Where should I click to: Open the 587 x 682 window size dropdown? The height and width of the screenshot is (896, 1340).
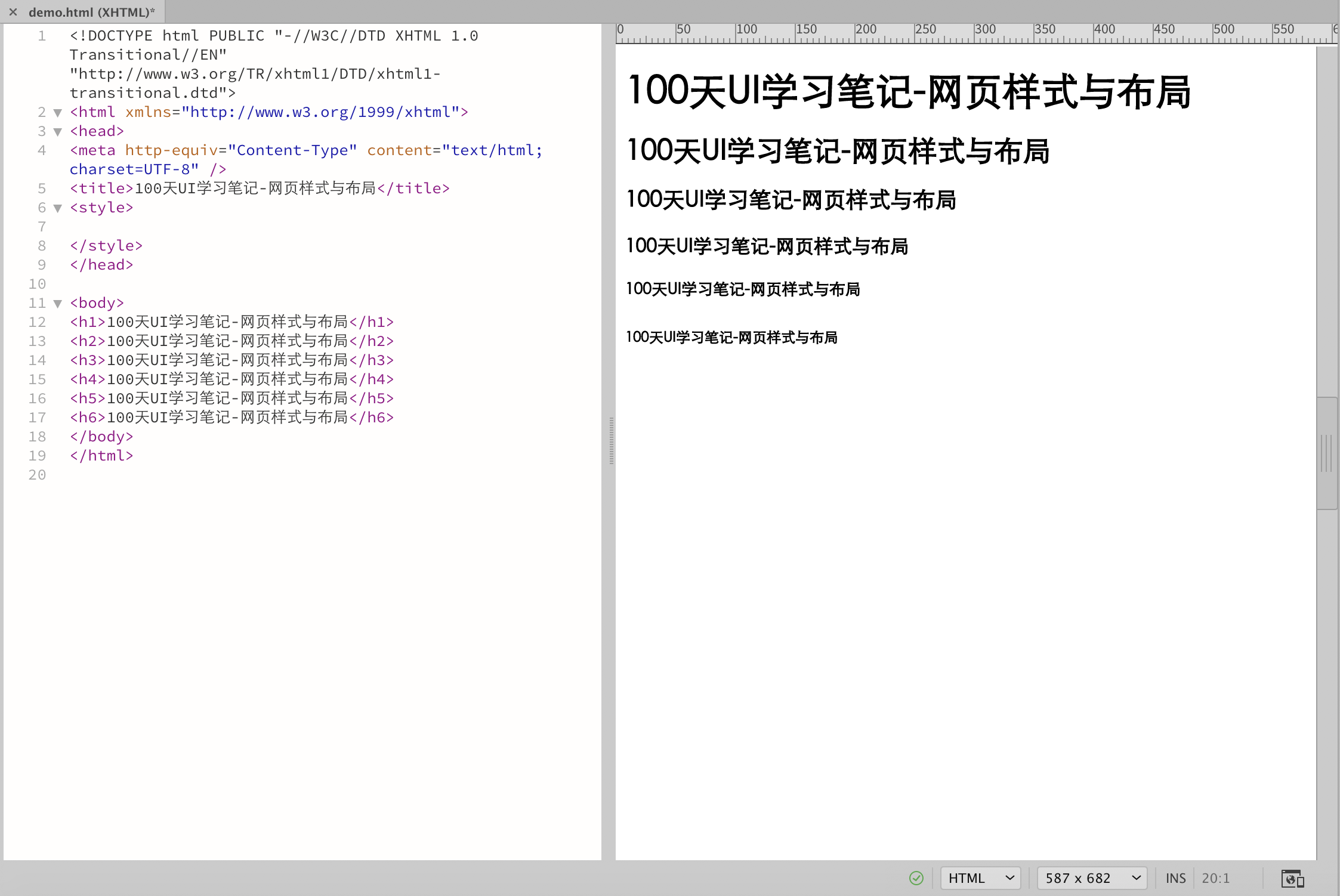click(x=1092, y=878)
